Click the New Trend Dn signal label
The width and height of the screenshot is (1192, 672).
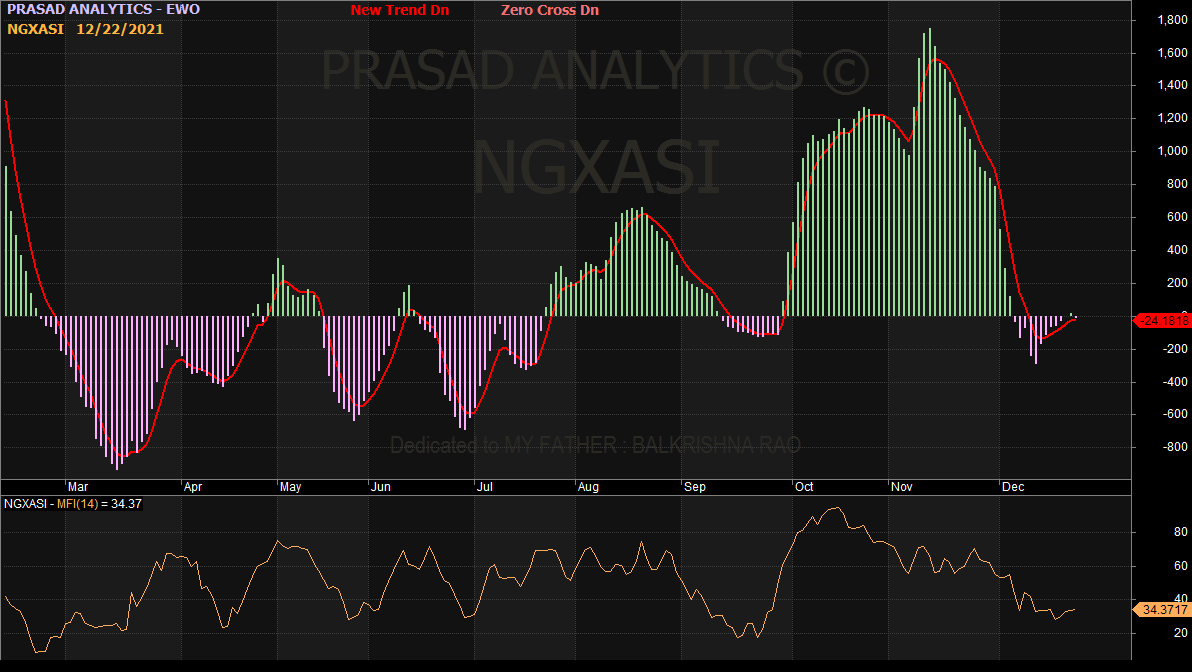[400, 11]
